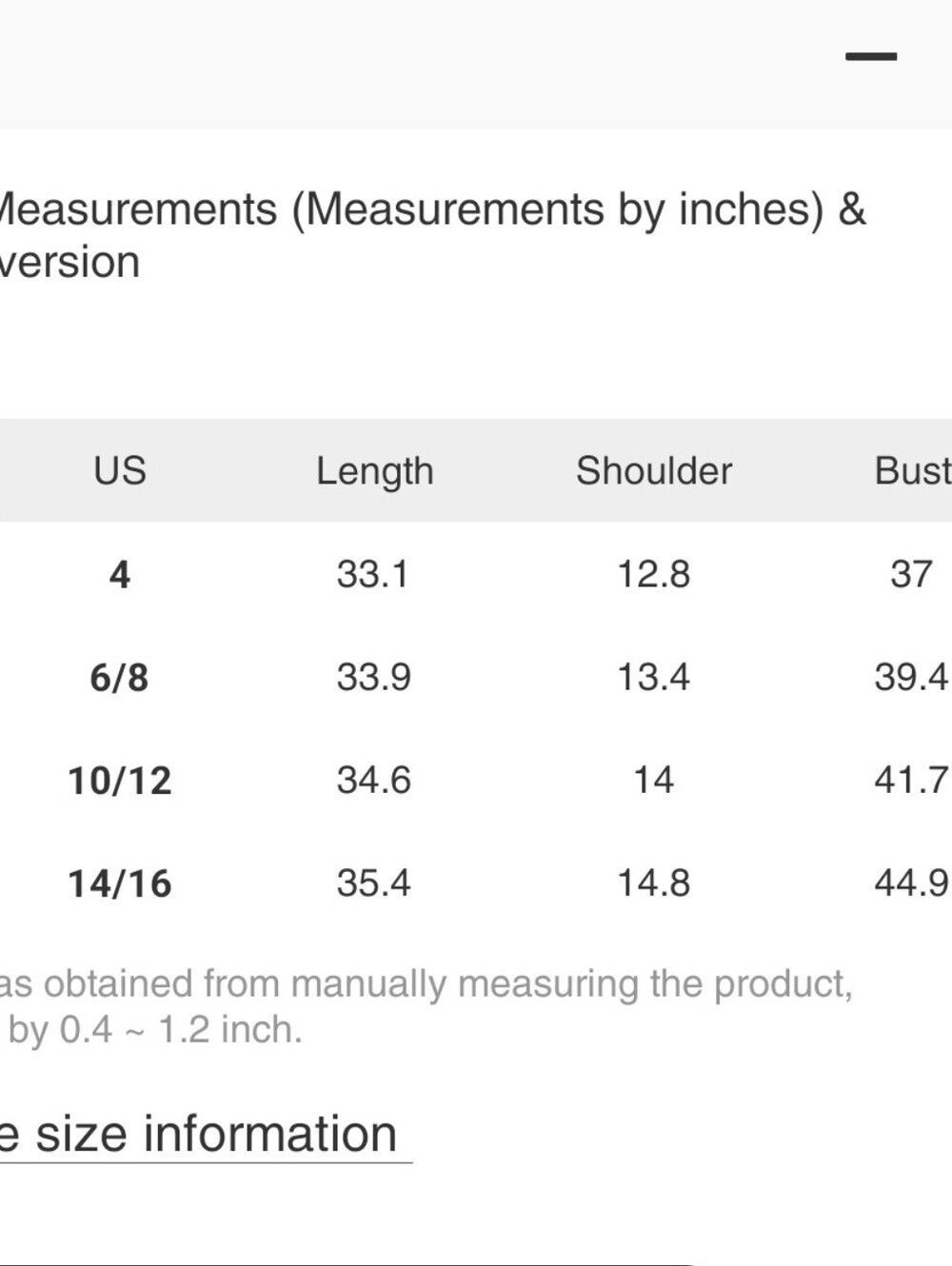Click the 34.6 length value
The height and width of the screenshot is (1266, 952).
point(373,780)
